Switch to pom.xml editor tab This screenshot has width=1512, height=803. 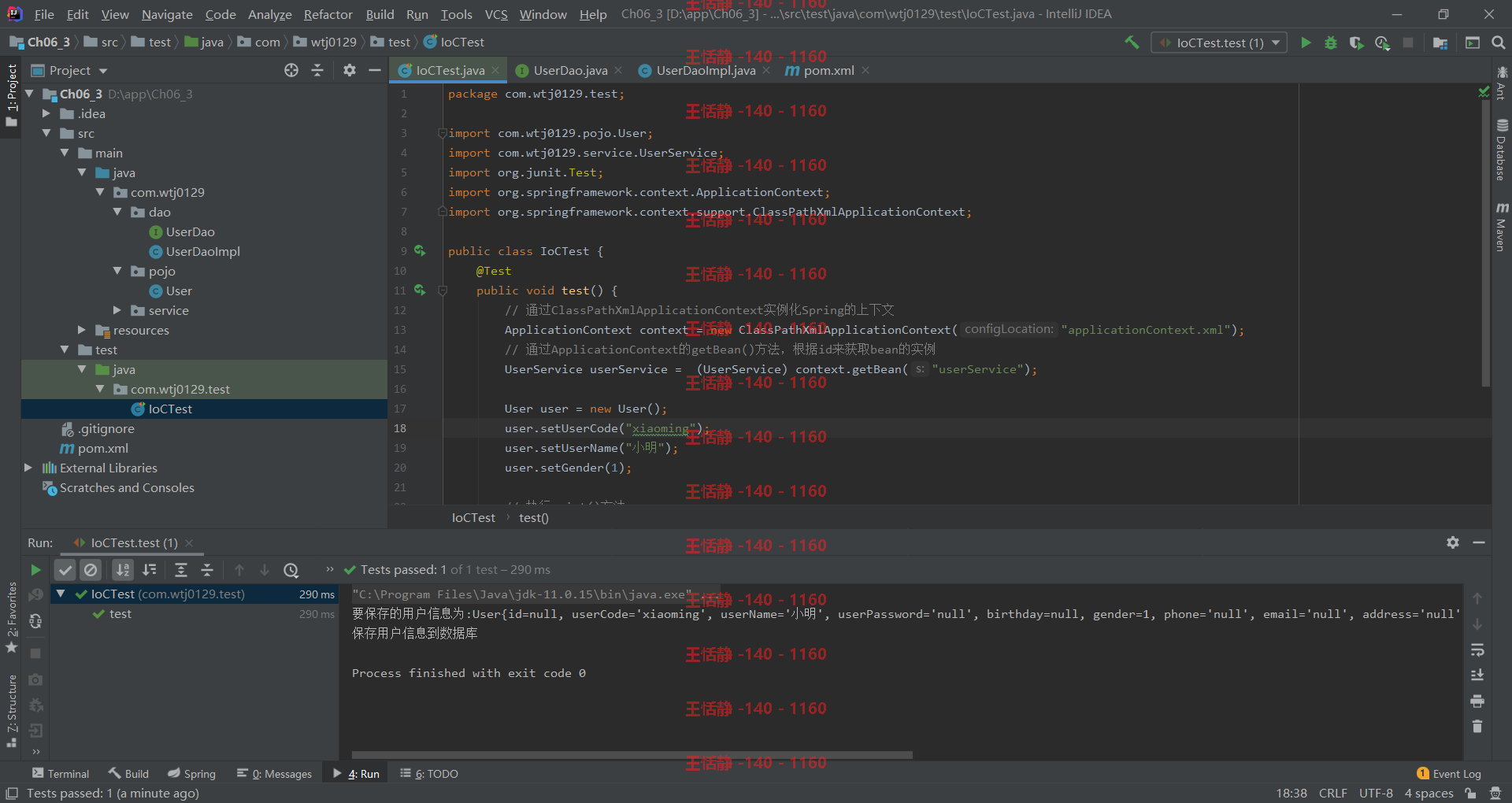(x=828, y=70)
